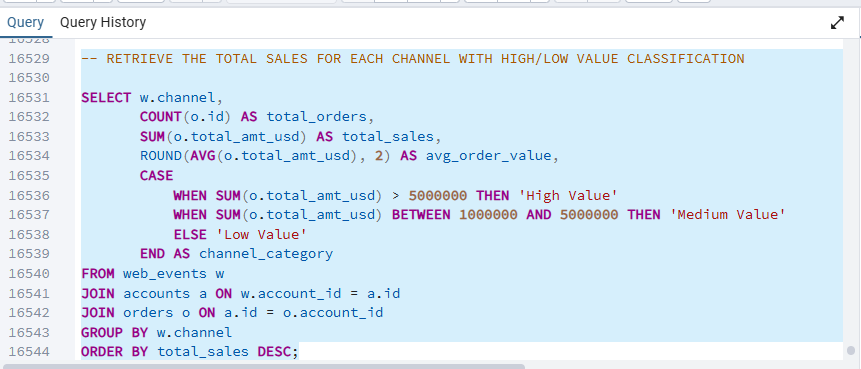Screen dimensions: 861x369
Task: Click the 'total_orders' alias
Action: point(316,117)
